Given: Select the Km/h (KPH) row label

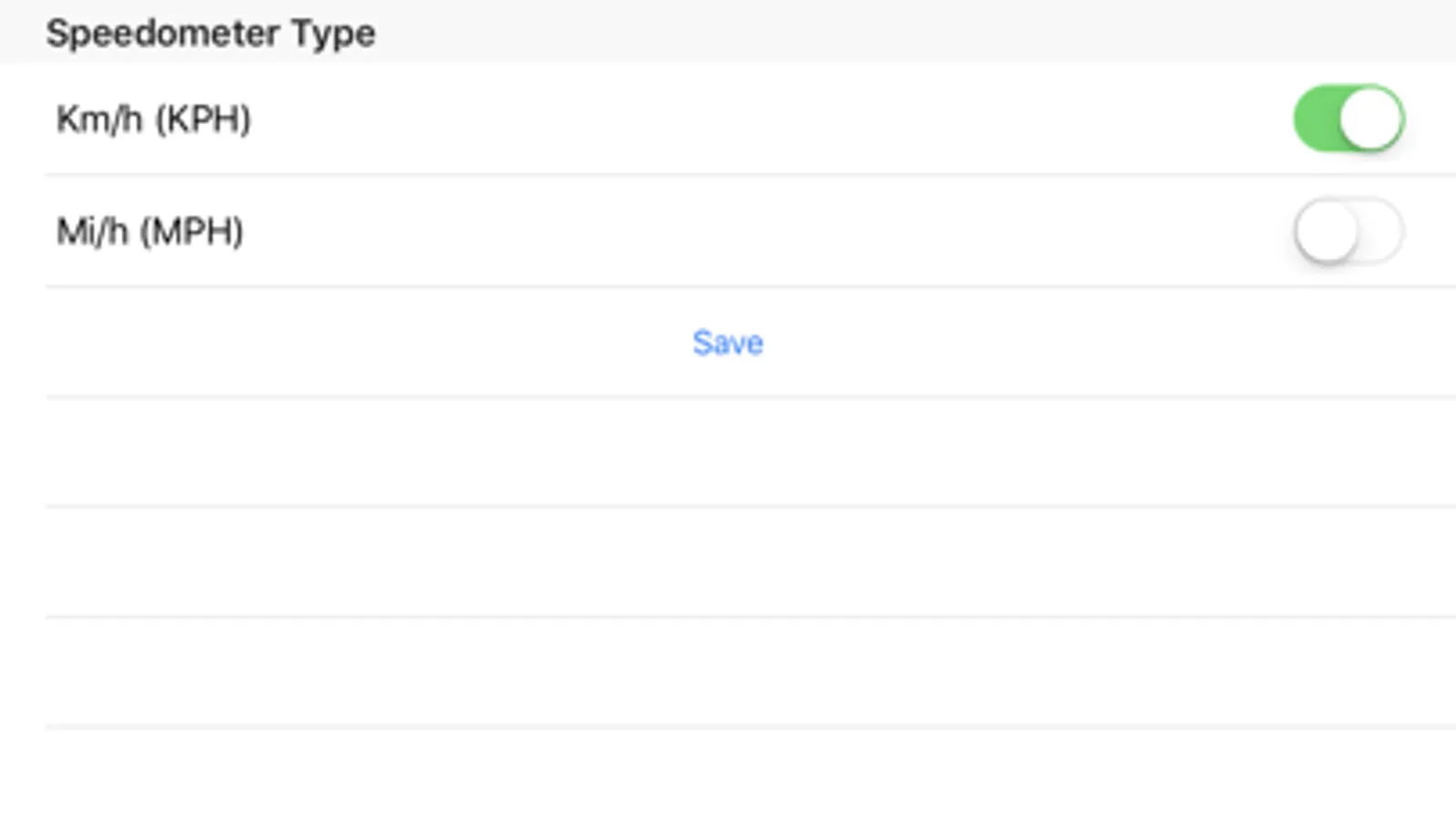Looking at the screenshot, I should tap(153, 118).
